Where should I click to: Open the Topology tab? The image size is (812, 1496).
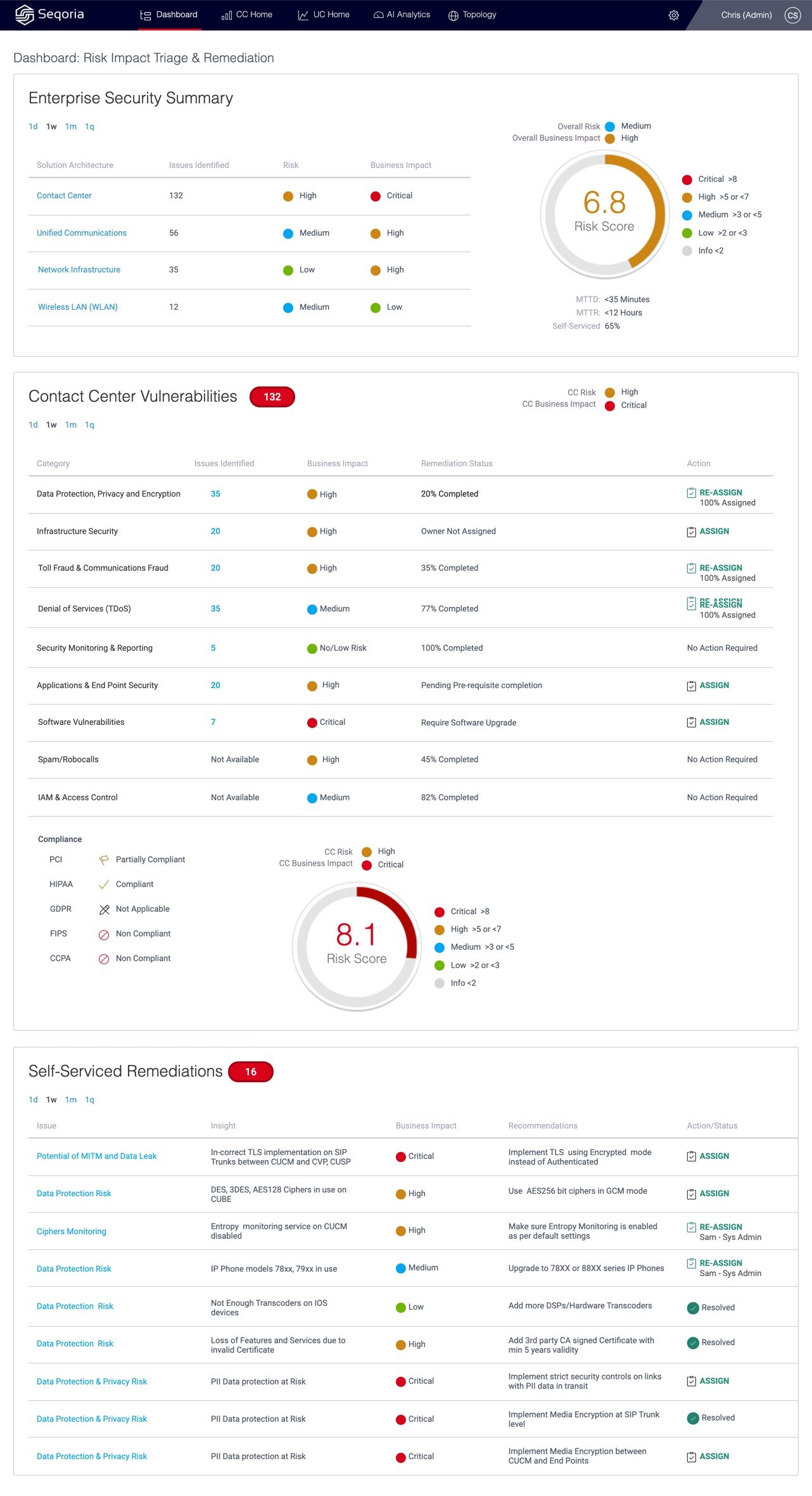coord(472,15)
